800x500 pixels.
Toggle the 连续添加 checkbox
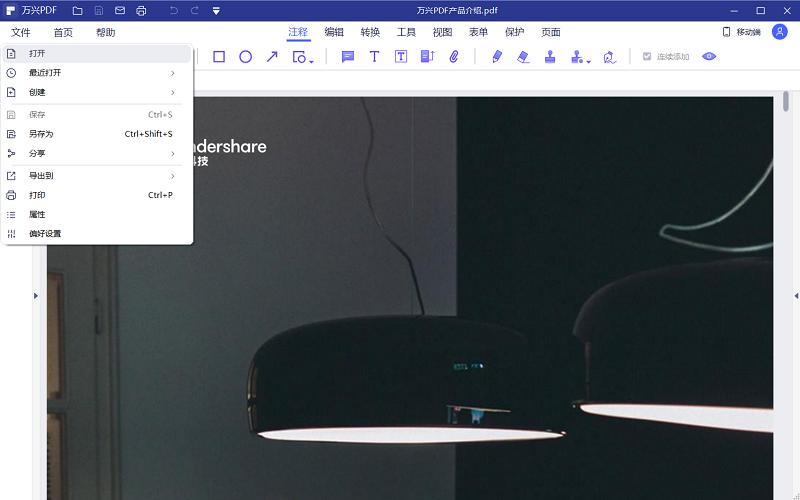(x=647, y=57)
